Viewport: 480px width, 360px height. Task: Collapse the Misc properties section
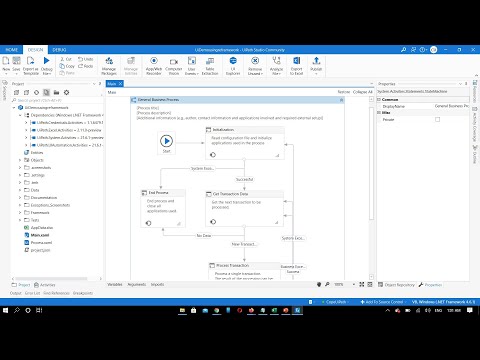click(379, 113)
